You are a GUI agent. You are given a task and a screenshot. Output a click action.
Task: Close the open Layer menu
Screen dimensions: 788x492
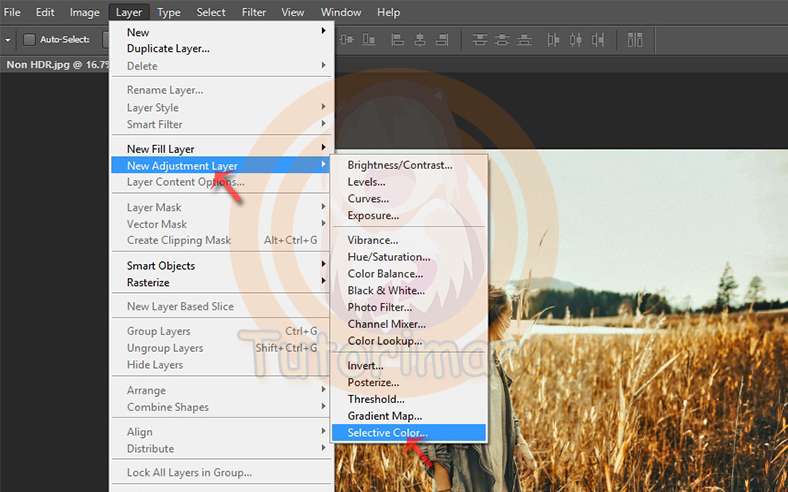129,12
